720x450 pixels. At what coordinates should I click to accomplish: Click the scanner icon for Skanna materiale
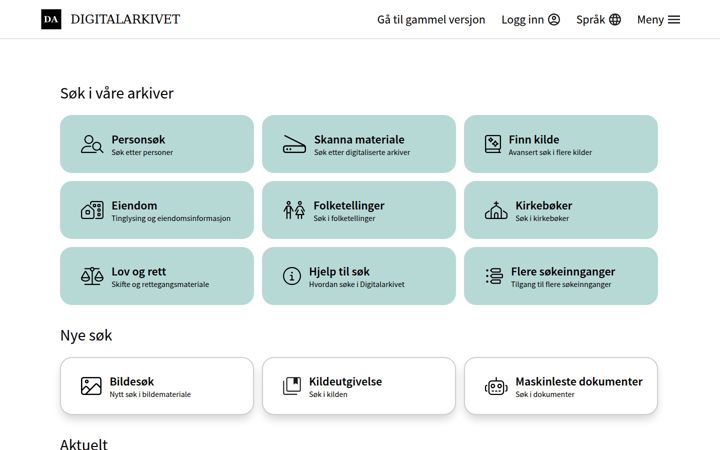point(294,144)
